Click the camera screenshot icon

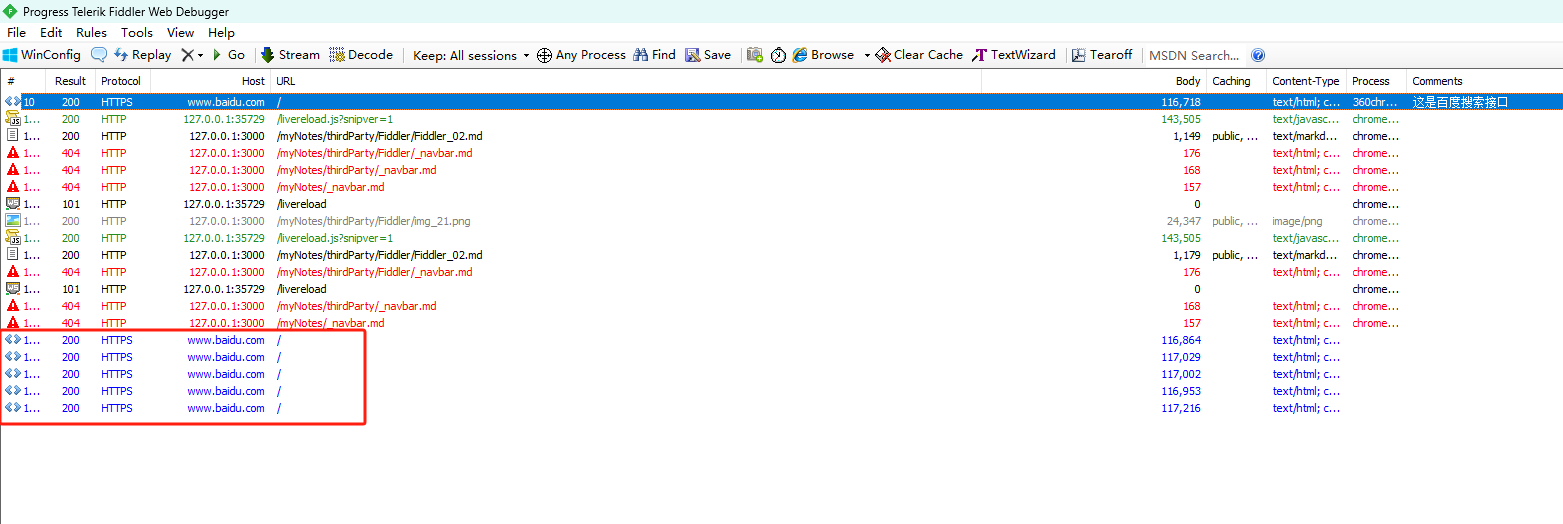755,55
